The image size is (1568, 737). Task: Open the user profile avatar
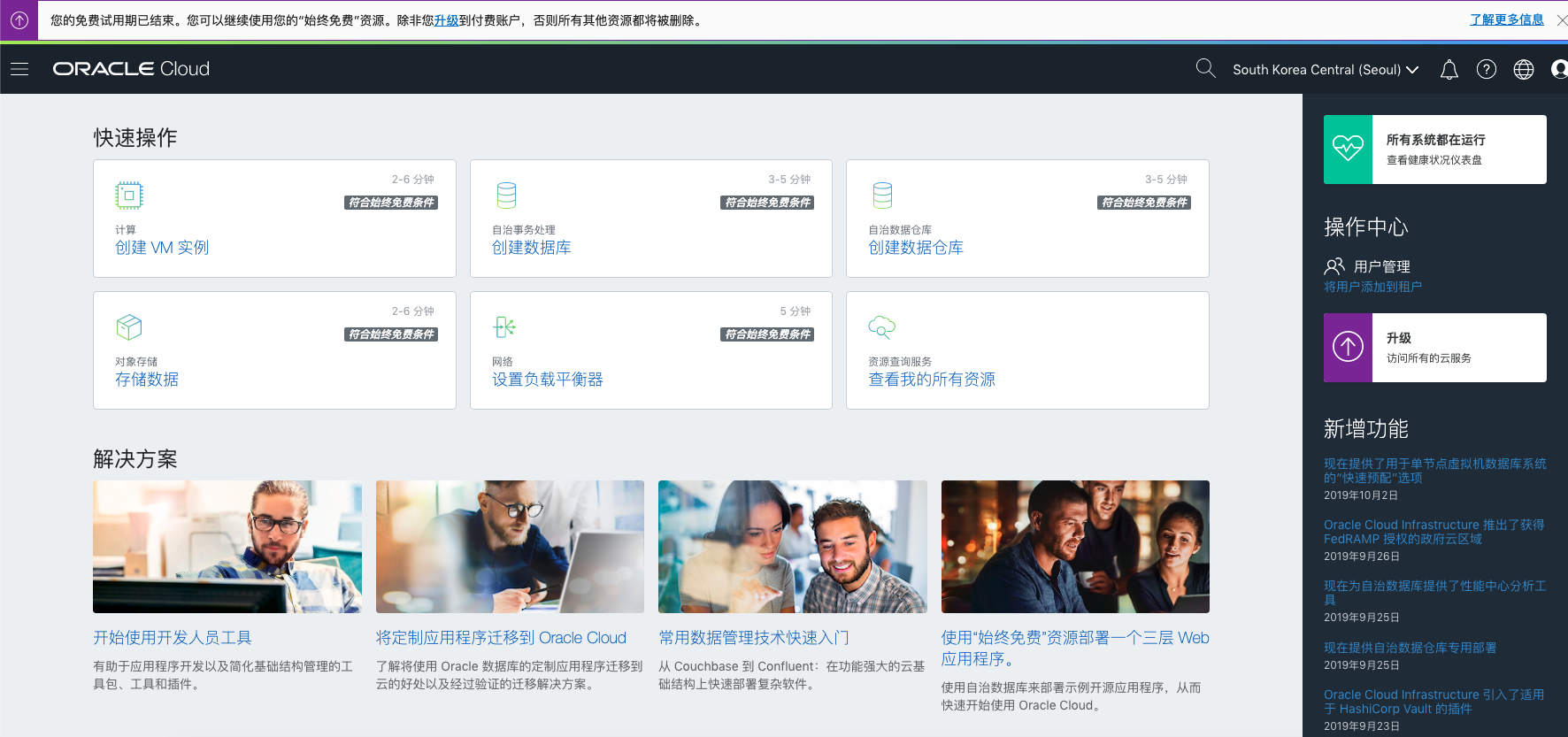tap(1559, 70)
